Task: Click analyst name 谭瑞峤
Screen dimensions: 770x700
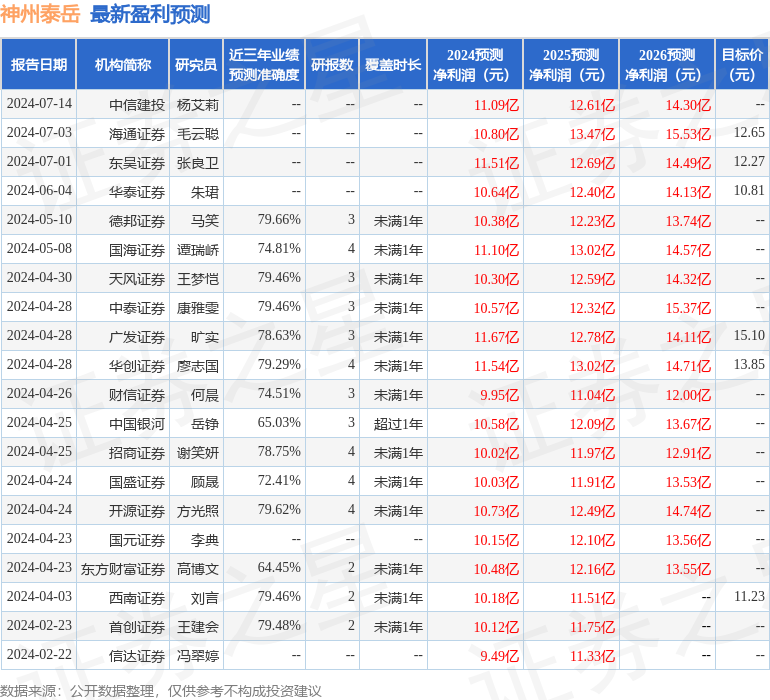Action: click(197, 250)
